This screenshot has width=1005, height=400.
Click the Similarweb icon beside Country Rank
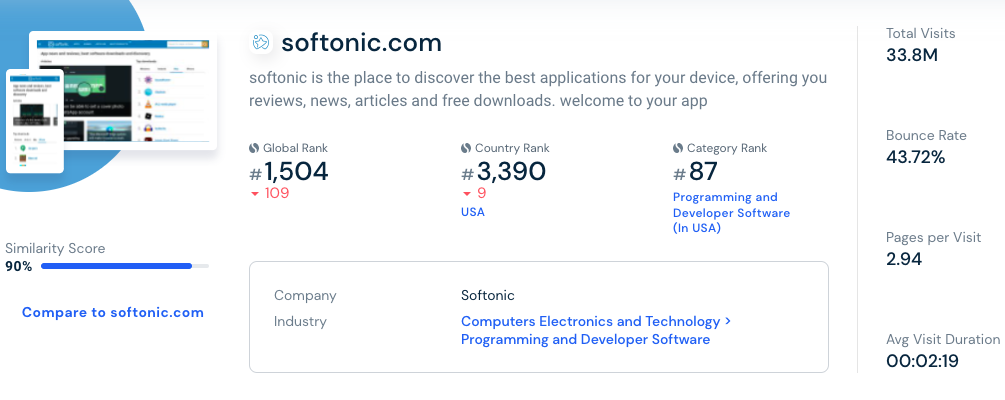[466, 148]
